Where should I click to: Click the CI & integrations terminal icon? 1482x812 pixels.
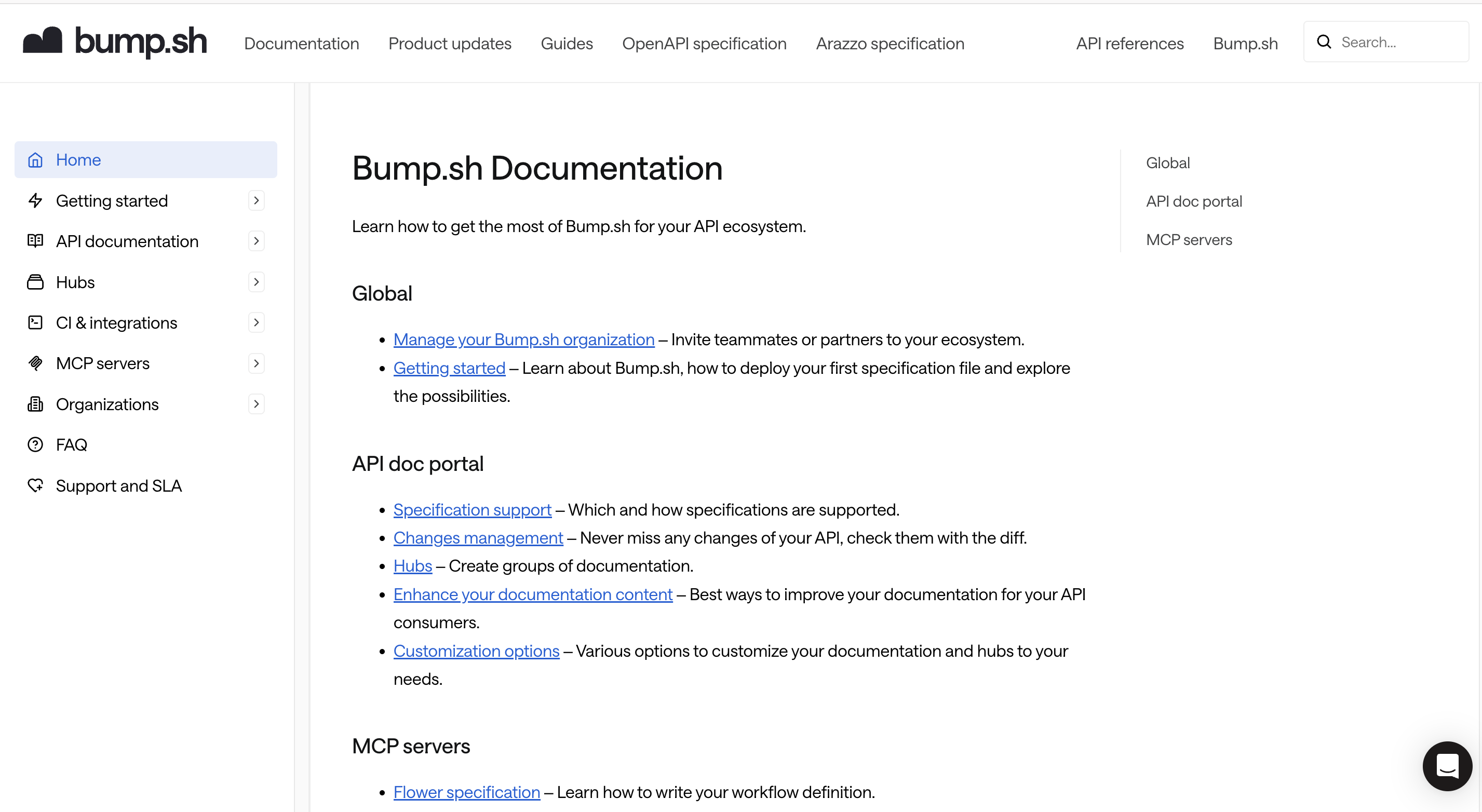pos(36,322)
